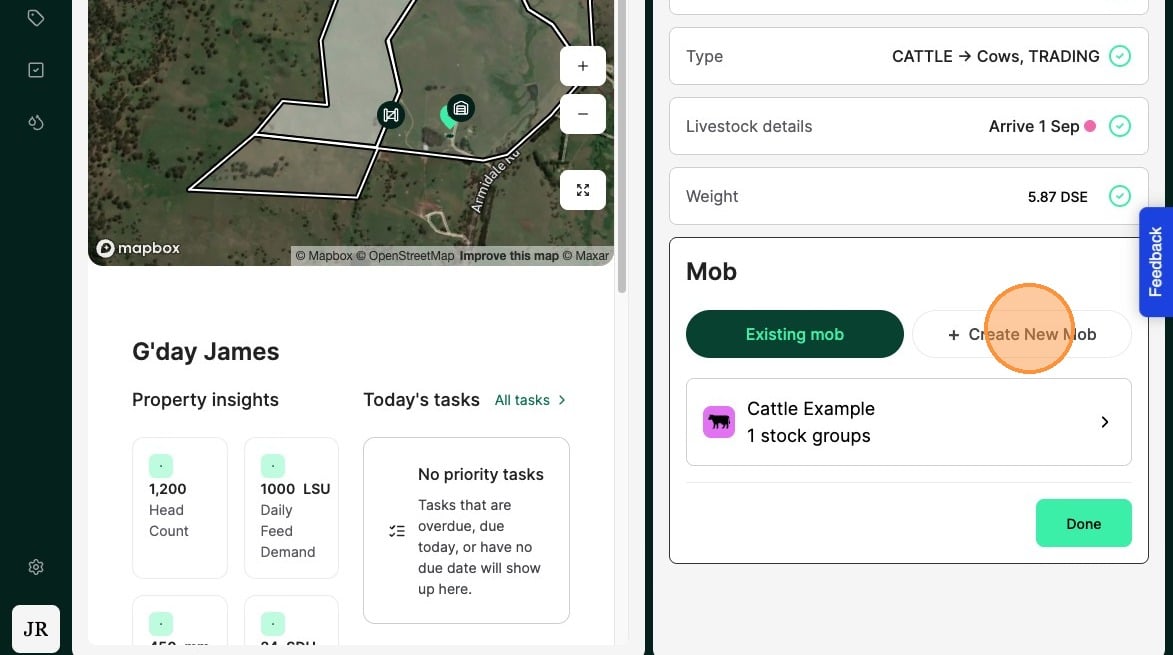
Task: Open the 1000 LSU Daily Feed Demand card
Action: tap(291, 508)
